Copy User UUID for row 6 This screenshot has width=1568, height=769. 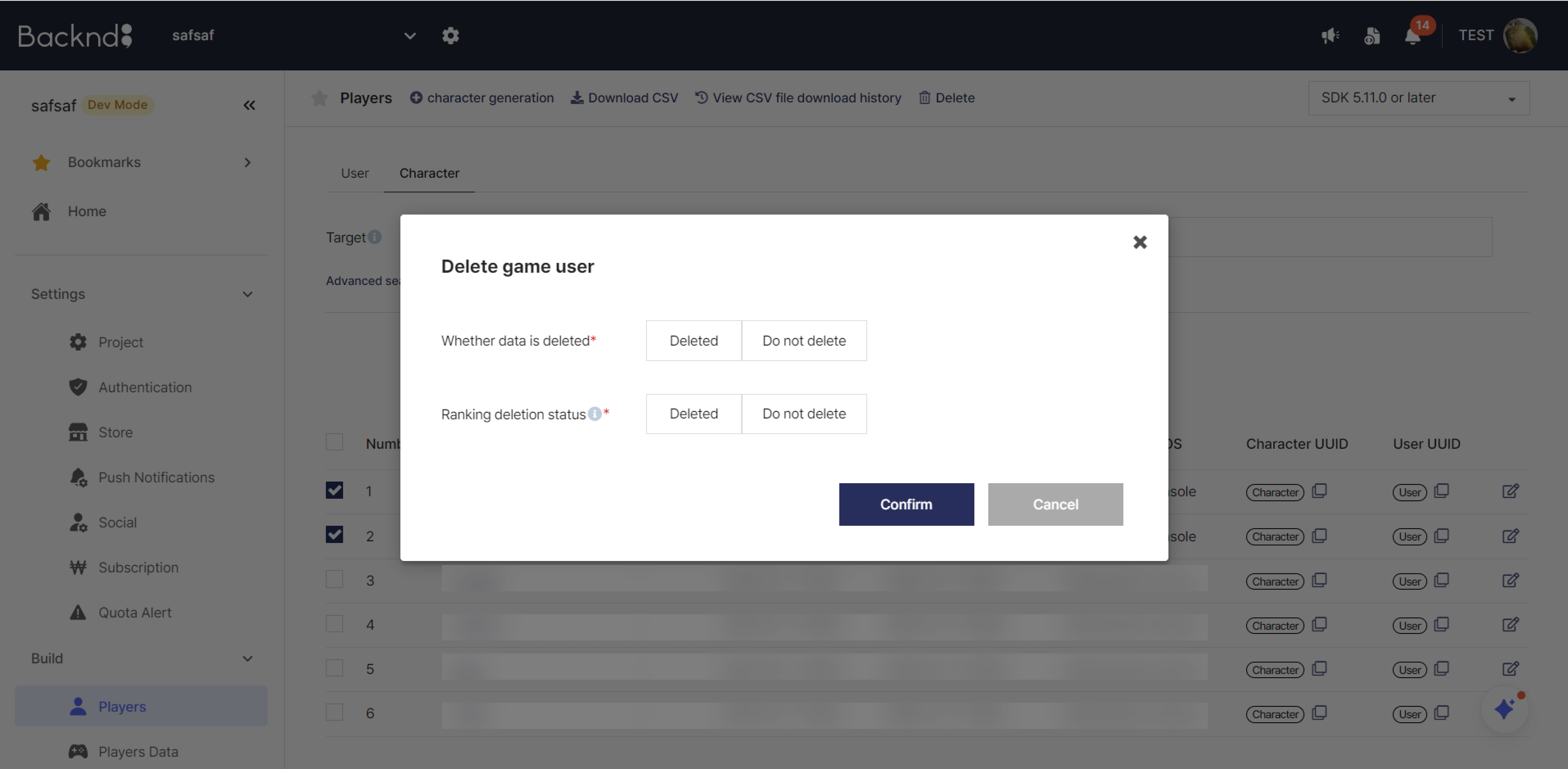click(x=1441, y=713)
